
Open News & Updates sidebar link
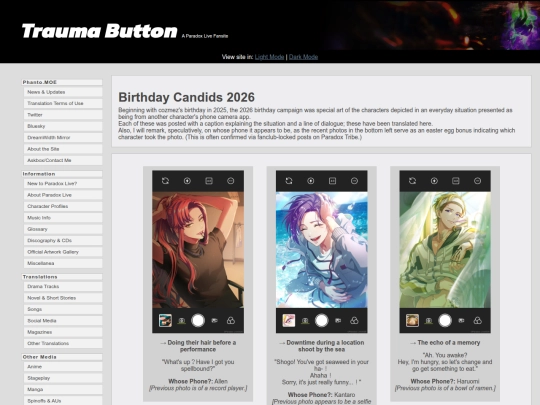(x=63, y=92)
